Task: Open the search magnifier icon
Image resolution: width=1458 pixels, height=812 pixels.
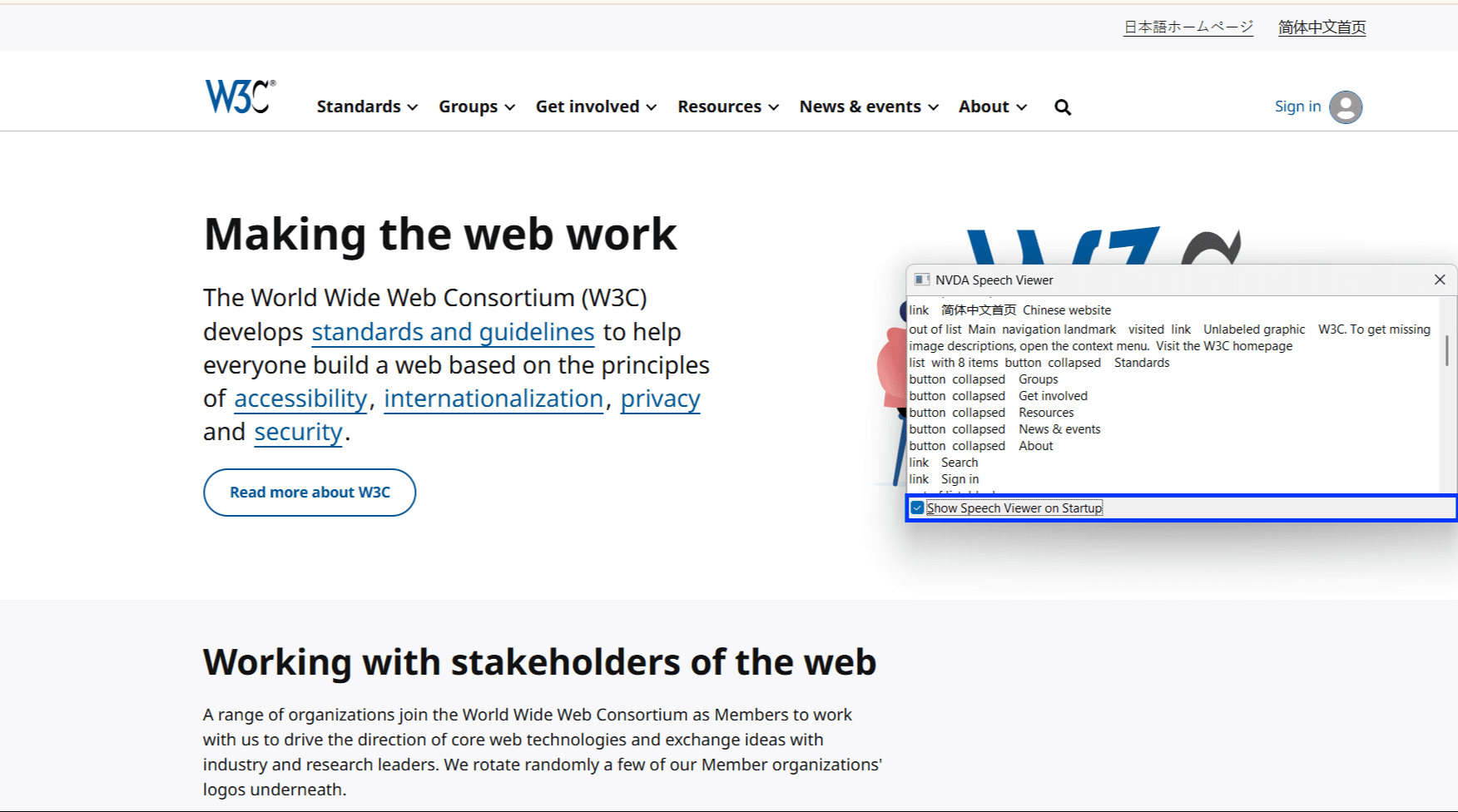Action: pyautogui.click(x=1063, y=107)
